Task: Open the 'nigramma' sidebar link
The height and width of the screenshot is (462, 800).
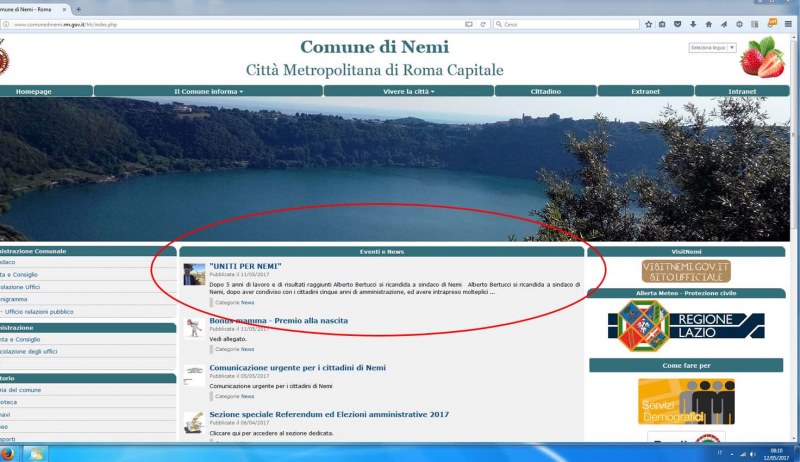Action: [x=14, y=299]
